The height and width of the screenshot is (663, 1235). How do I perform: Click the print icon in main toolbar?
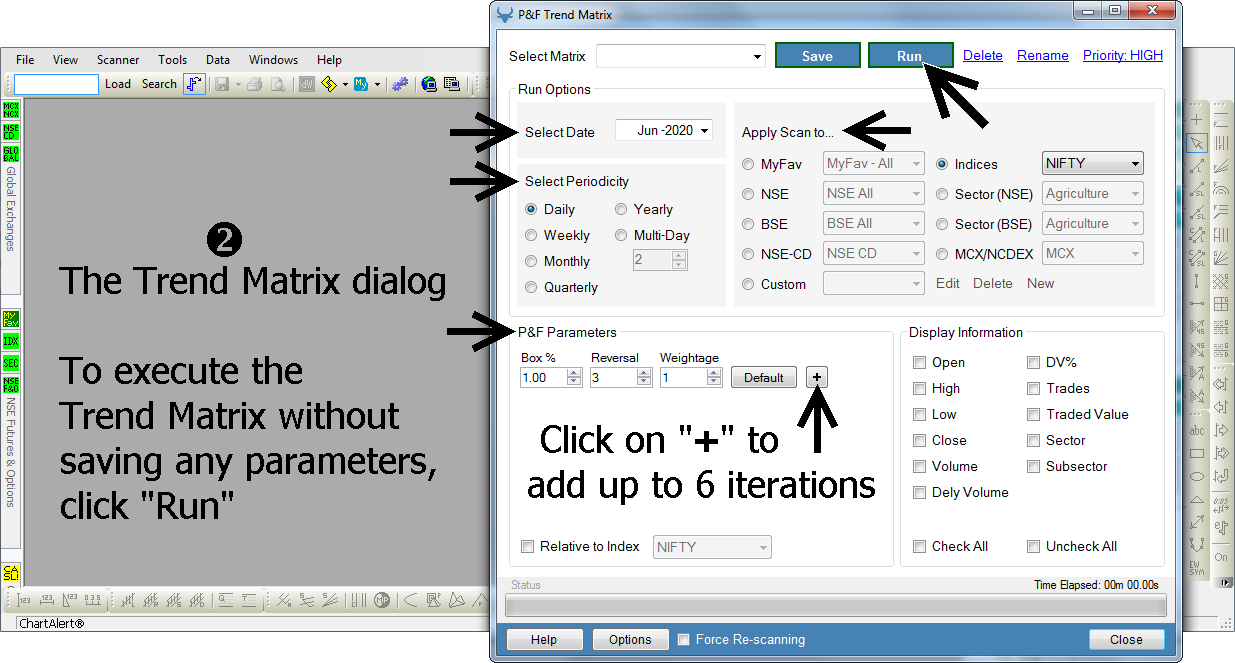pyautogui.click(x=255, y=85)
